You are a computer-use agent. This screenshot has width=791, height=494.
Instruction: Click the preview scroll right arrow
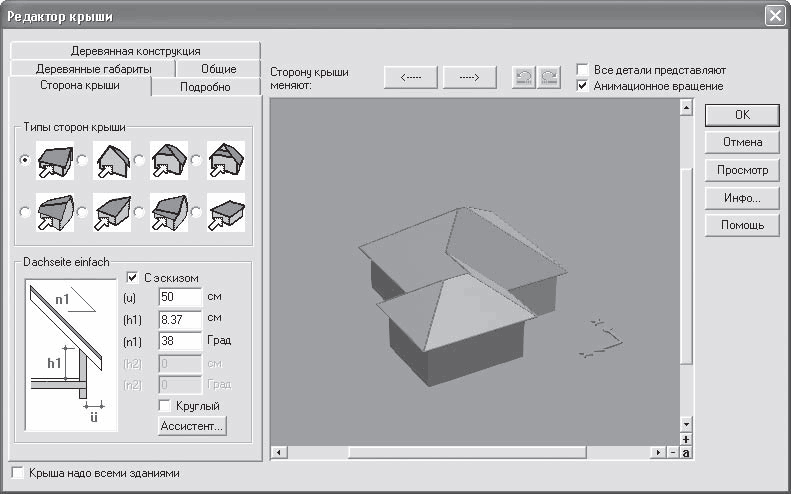pyautogui.click(x=658, y=453)
